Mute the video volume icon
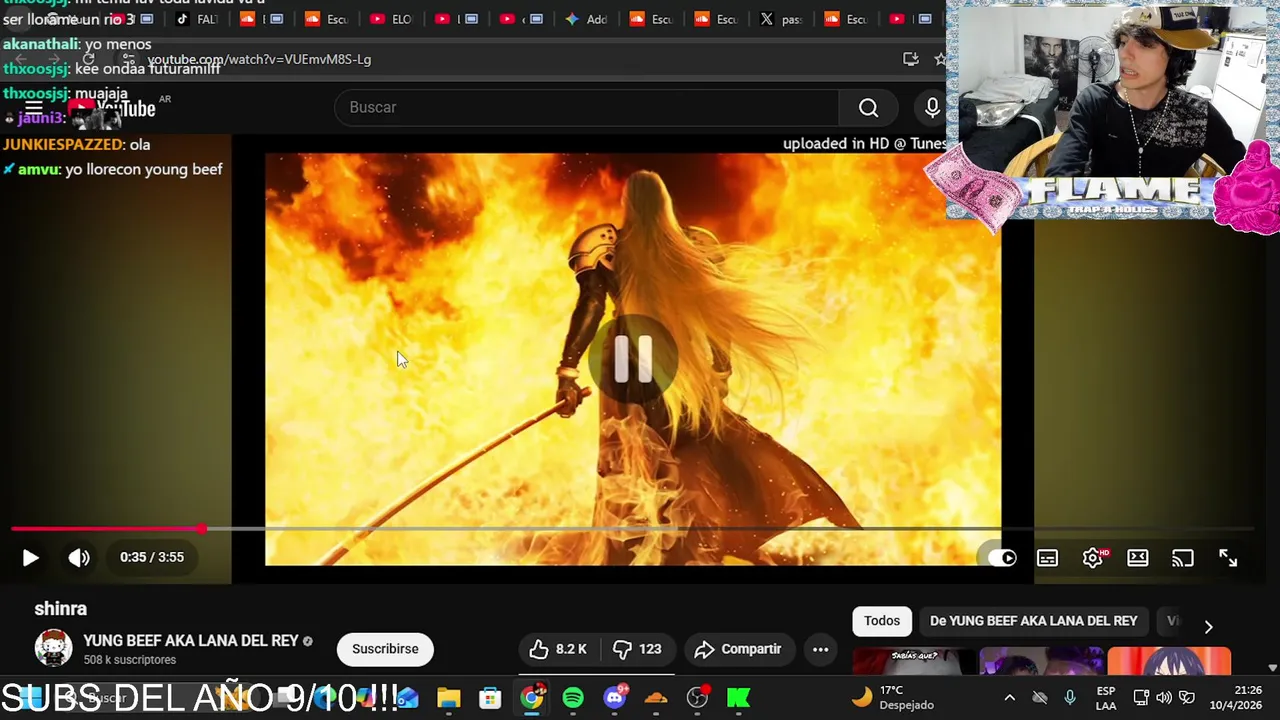Image resolution: width=1280 pixels, height=720 pixels. [79, 558]
